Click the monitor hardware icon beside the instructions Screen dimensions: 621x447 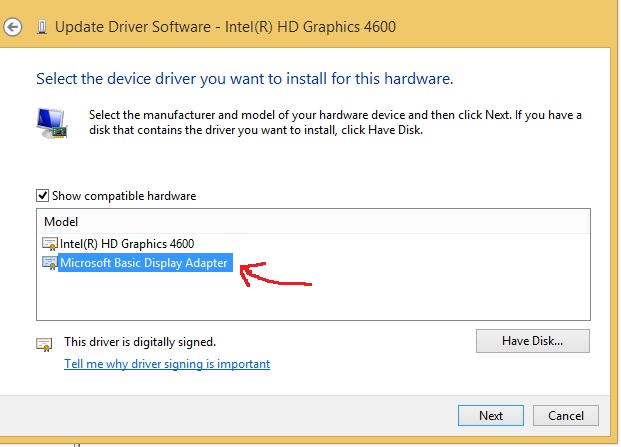point(52,123)
